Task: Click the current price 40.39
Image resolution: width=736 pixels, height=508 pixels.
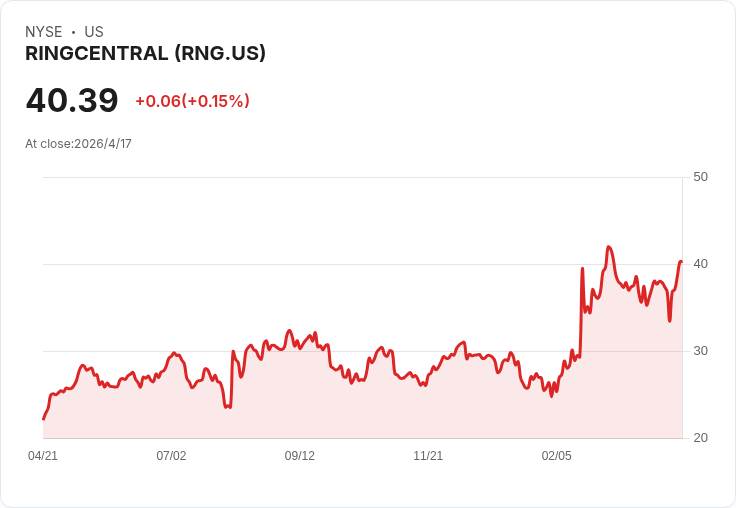Action: click(x=72, y=100)
